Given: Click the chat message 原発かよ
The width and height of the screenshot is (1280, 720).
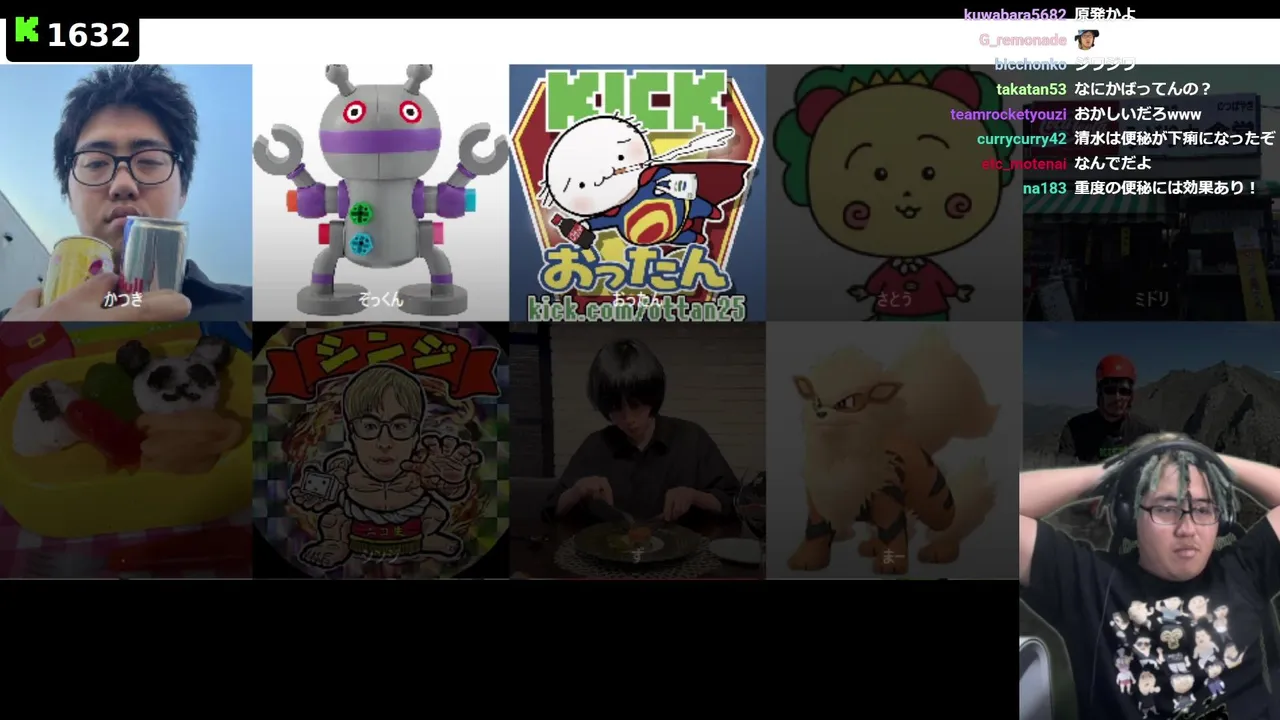Looking at the screenshot, I should click(1105, 14).
